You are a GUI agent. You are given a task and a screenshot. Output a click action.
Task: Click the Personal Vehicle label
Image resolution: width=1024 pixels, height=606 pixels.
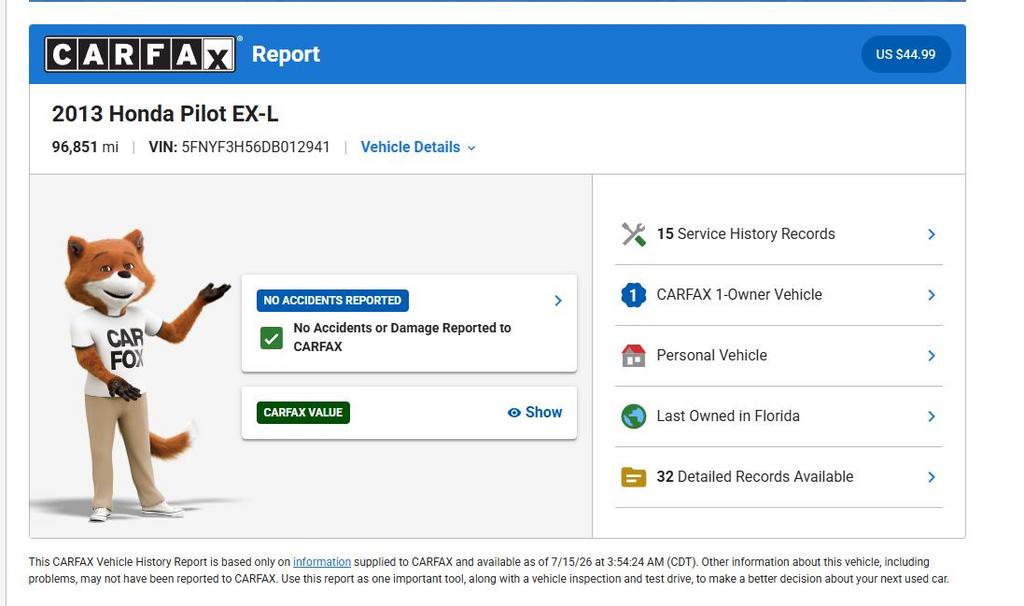coord(712,355)
